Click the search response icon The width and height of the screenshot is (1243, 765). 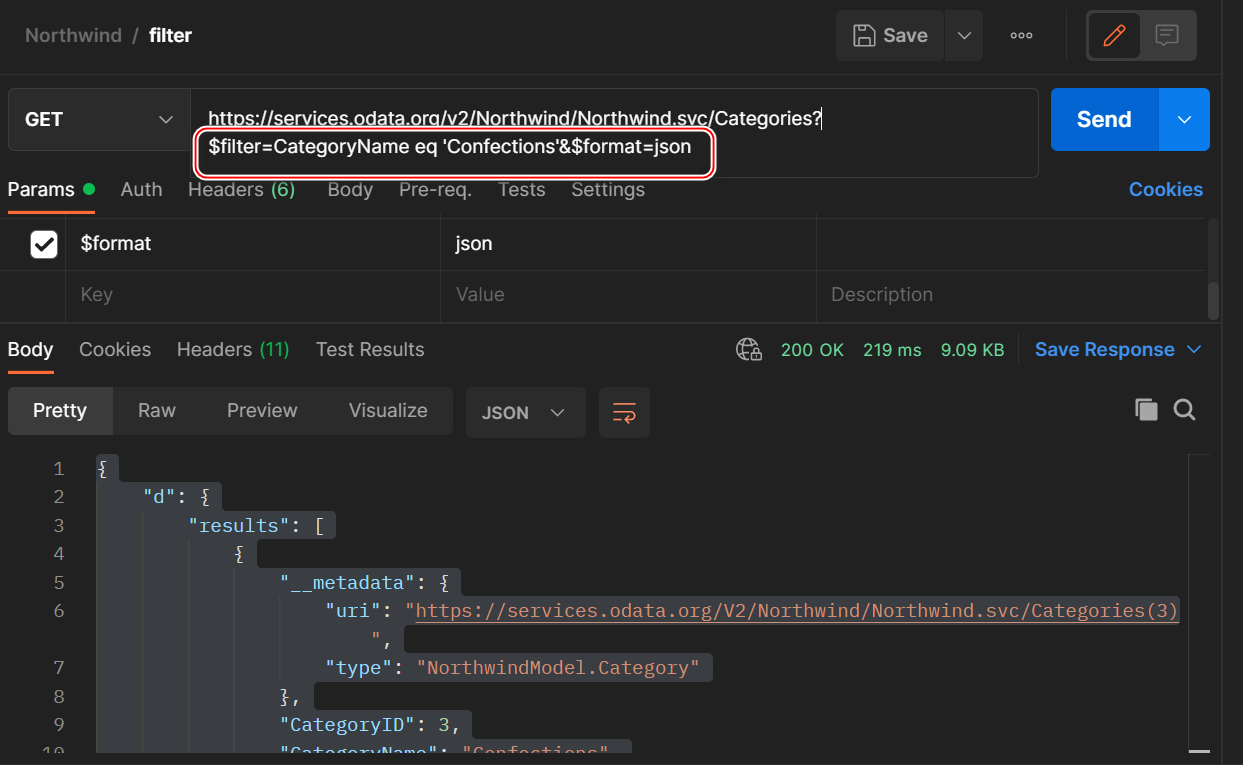click(x=1185, y=410)
